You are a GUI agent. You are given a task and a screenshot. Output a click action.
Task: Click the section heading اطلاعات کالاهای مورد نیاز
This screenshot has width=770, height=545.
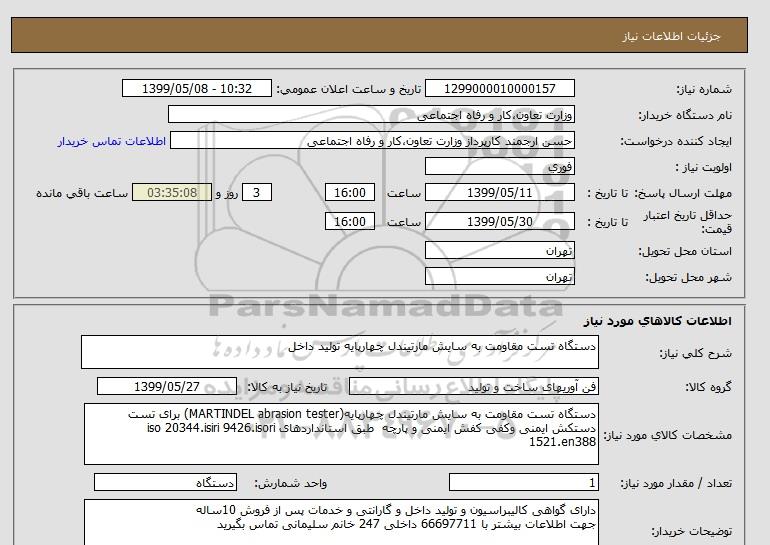(x=658, y=321)
